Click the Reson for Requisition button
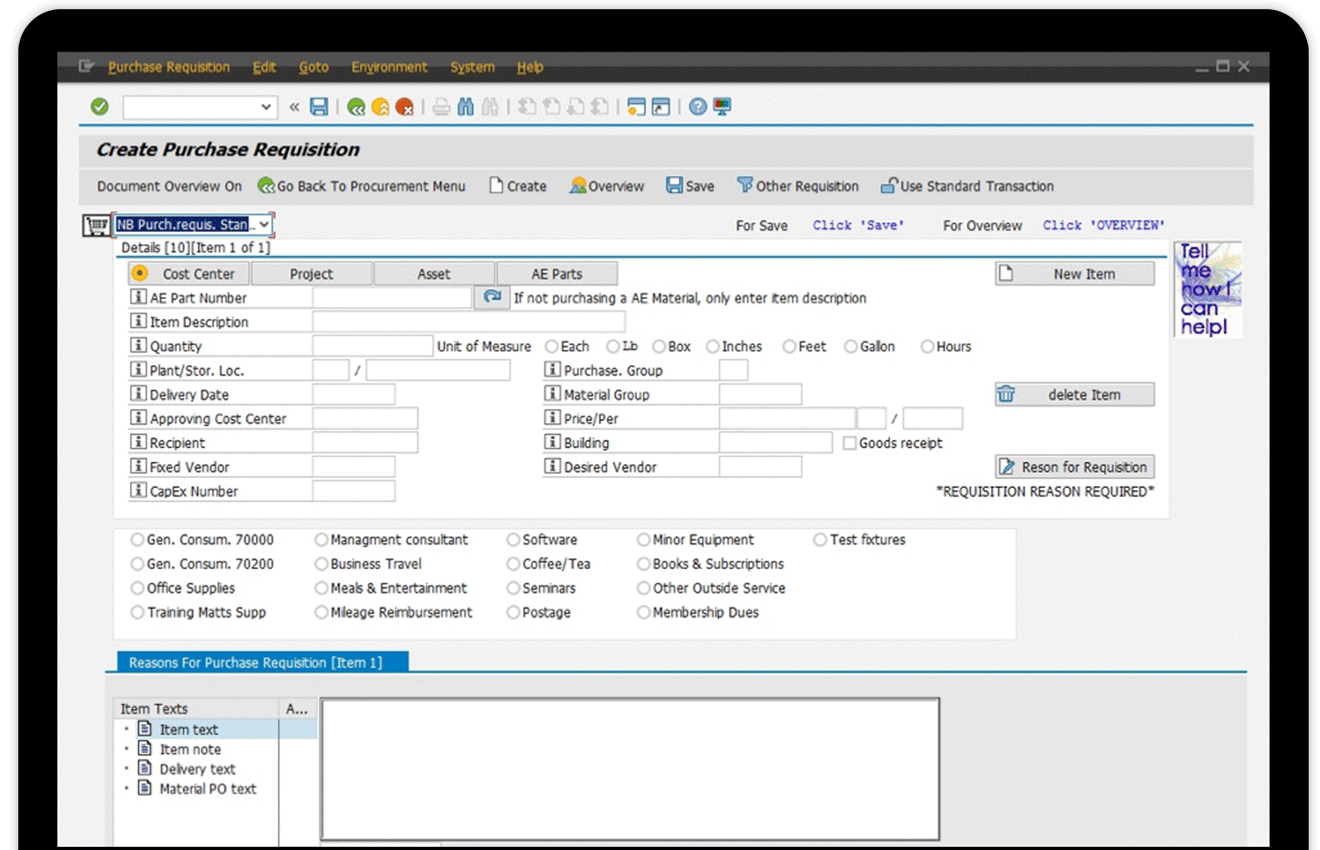The width and height of the screenshot is (1320, 850). point(1074,467)
